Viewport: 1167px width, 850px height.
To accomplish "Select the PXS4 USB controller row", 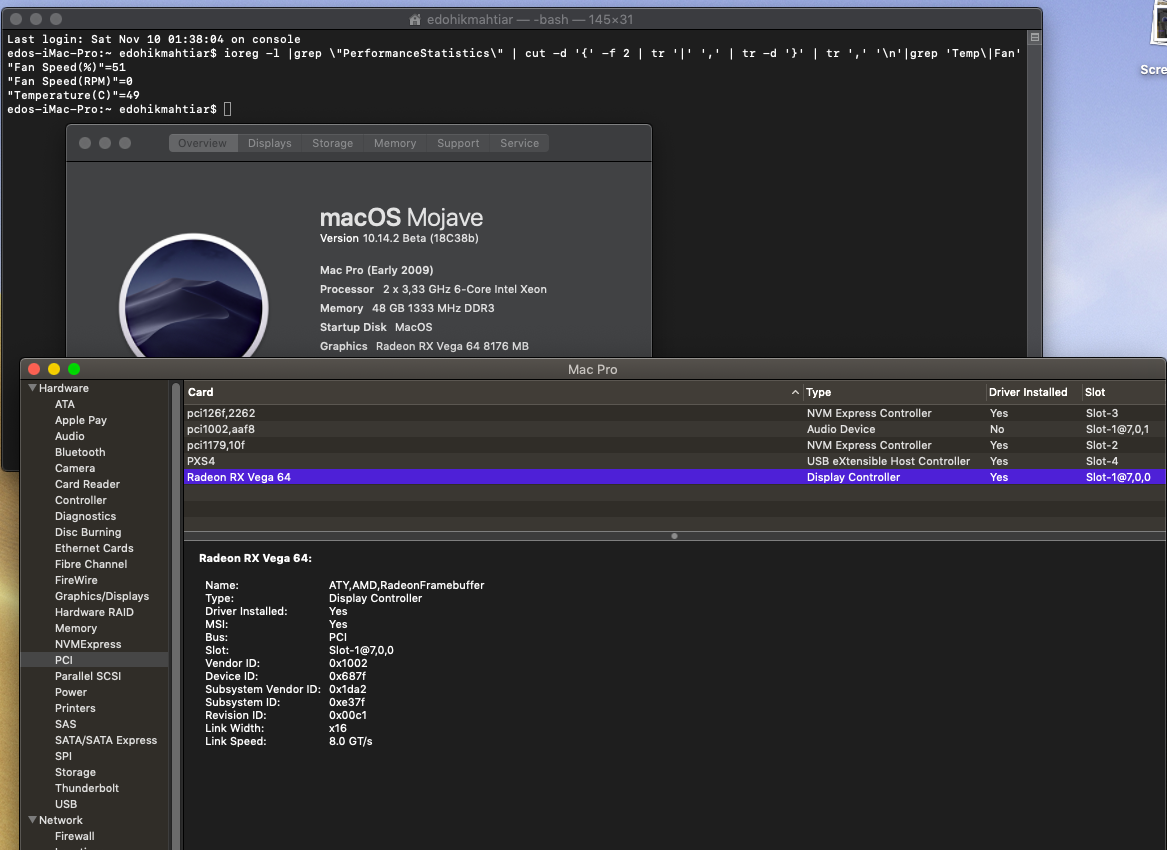I will coord(674,461).
